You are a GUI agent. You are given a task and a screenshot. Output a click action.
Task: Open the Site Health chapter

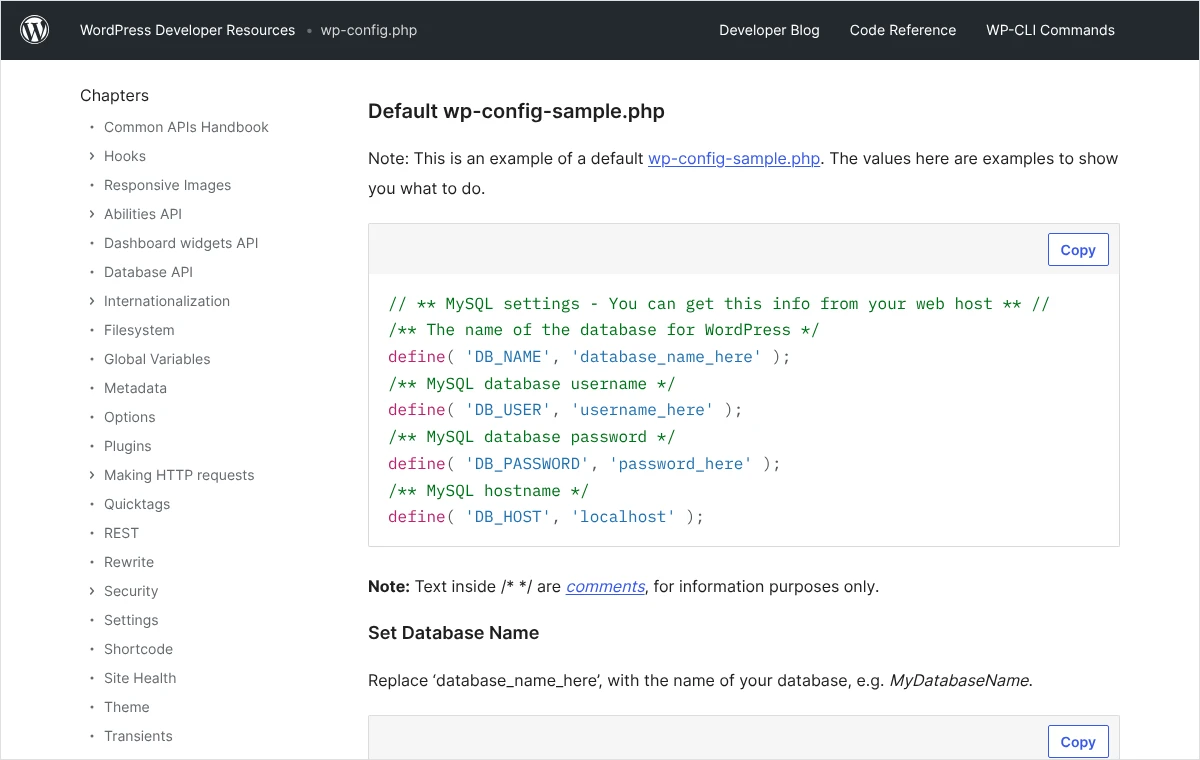[140, 678]
